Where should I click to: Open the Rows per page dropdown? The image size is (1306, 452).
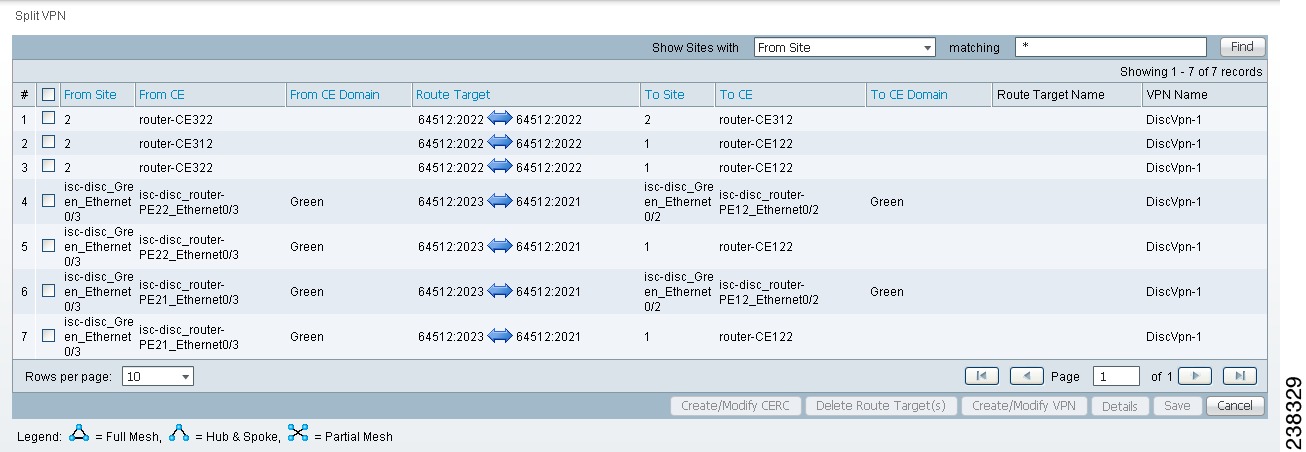click(158, 376)
